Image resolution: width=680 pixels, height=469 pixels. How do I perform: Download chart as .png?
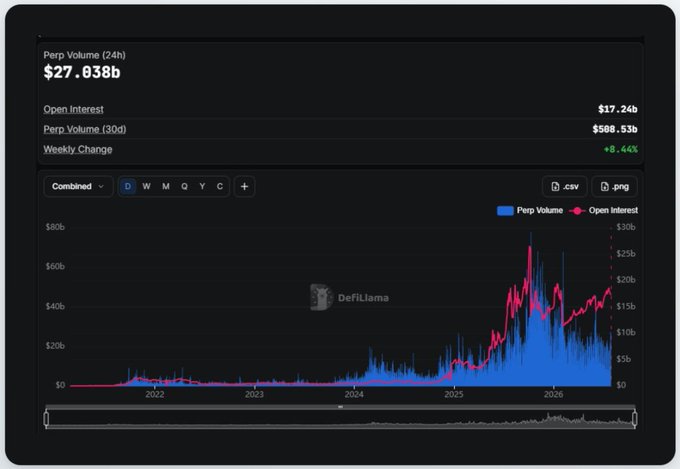point(615,187)
